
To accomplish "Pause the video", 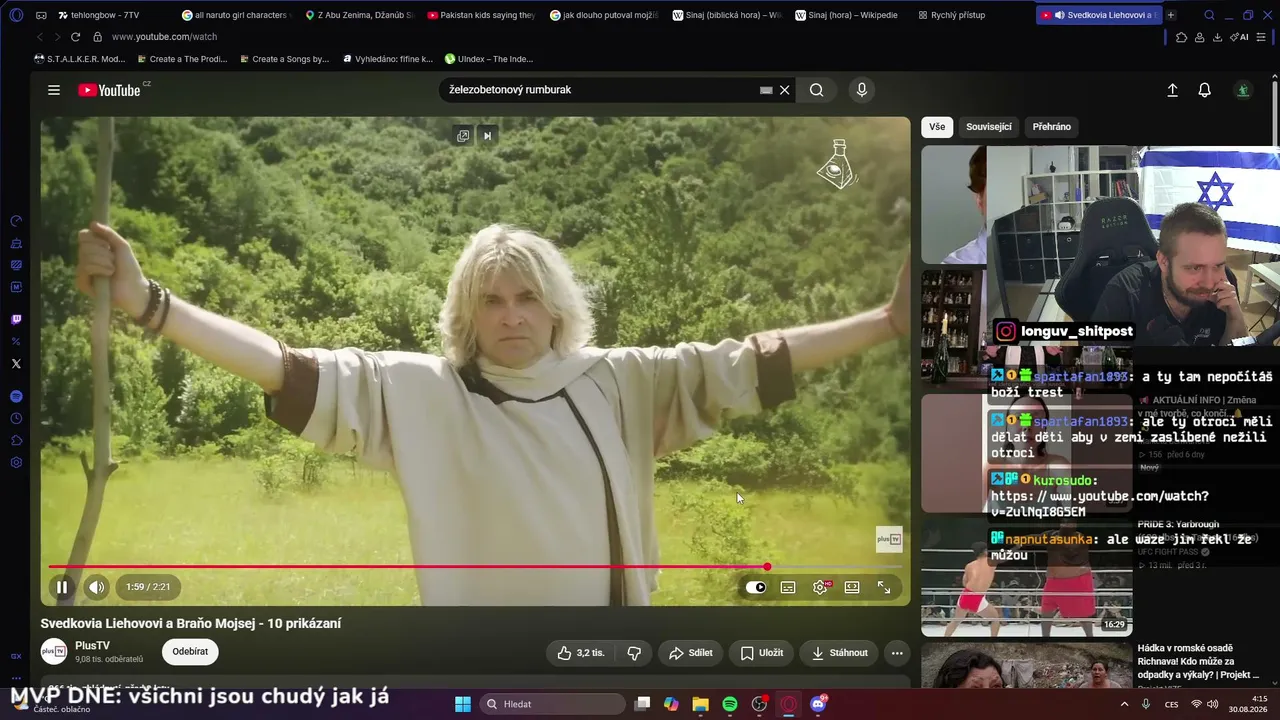I will [62, 587].
